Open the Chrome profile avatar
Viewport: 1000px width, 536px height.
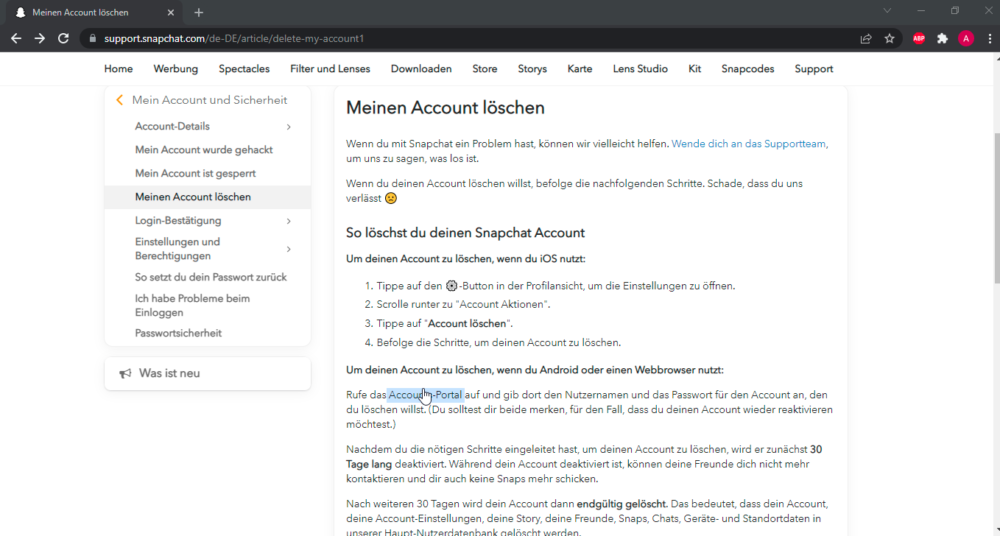point(966,38)
